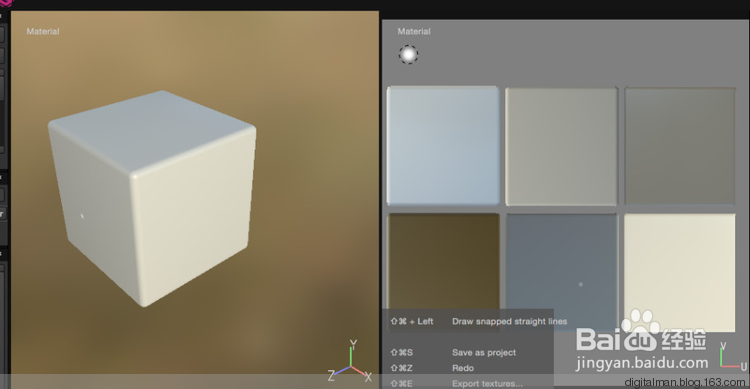Click the circular brush cursor in the 2D view
This screenshot has width=750, height=389.
click(x=408, y=55)
